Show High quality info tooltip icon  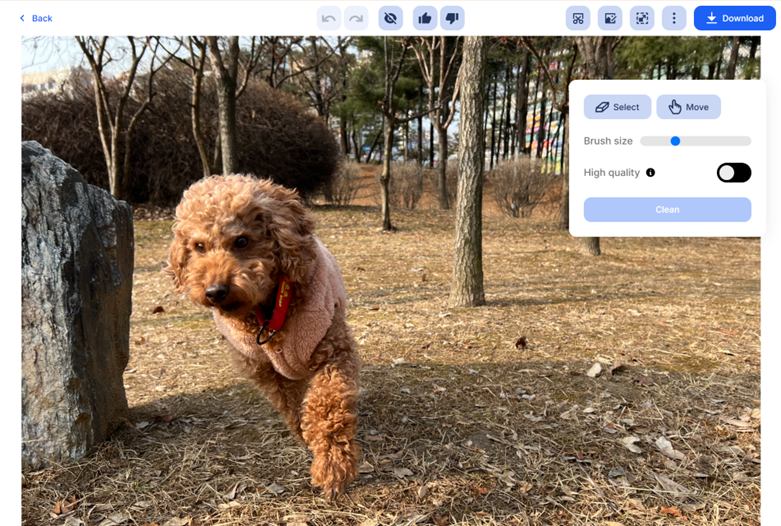click(651, 173)
